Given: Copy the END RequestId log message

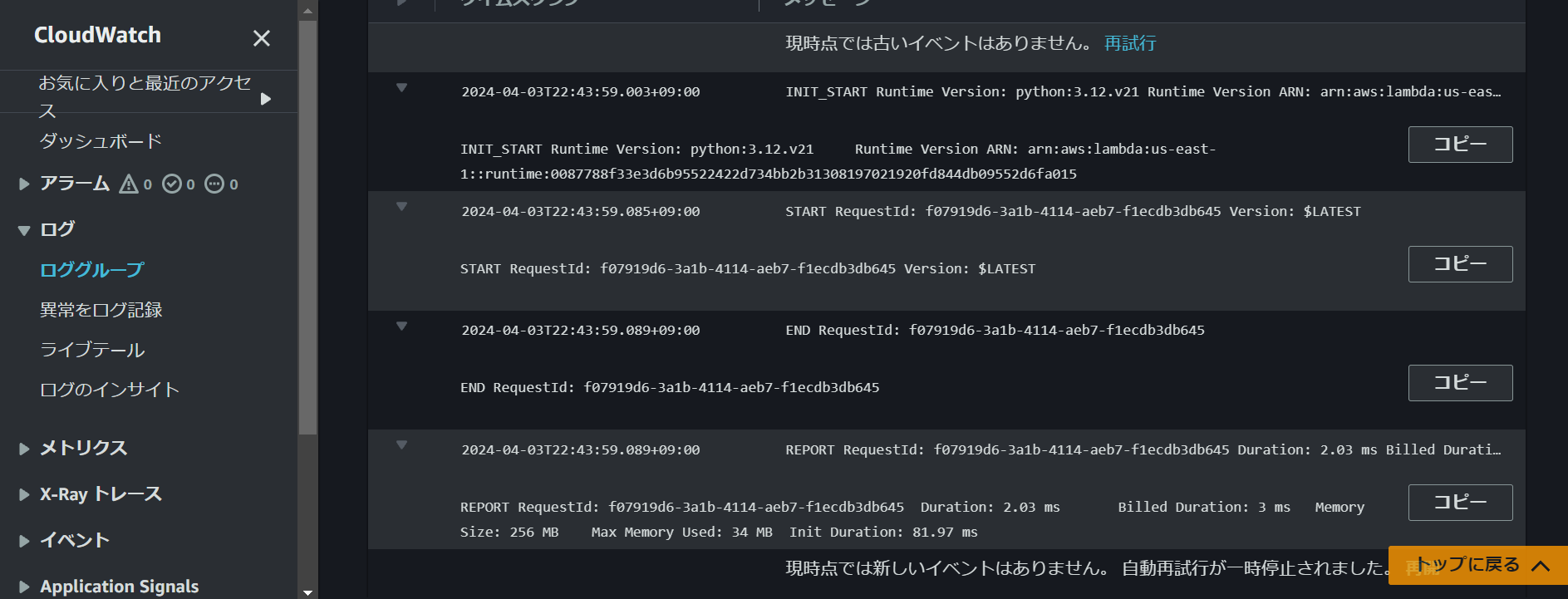Looking at the screenshot, I should pyautogui.click(x=1460, y=383).
